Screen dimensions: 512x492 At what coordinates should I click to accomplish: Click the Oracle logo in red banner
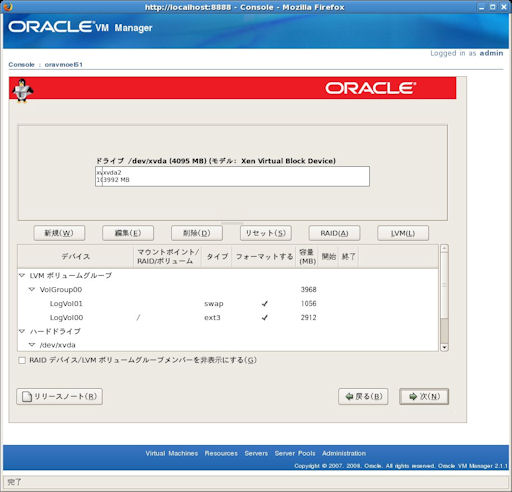370,88
